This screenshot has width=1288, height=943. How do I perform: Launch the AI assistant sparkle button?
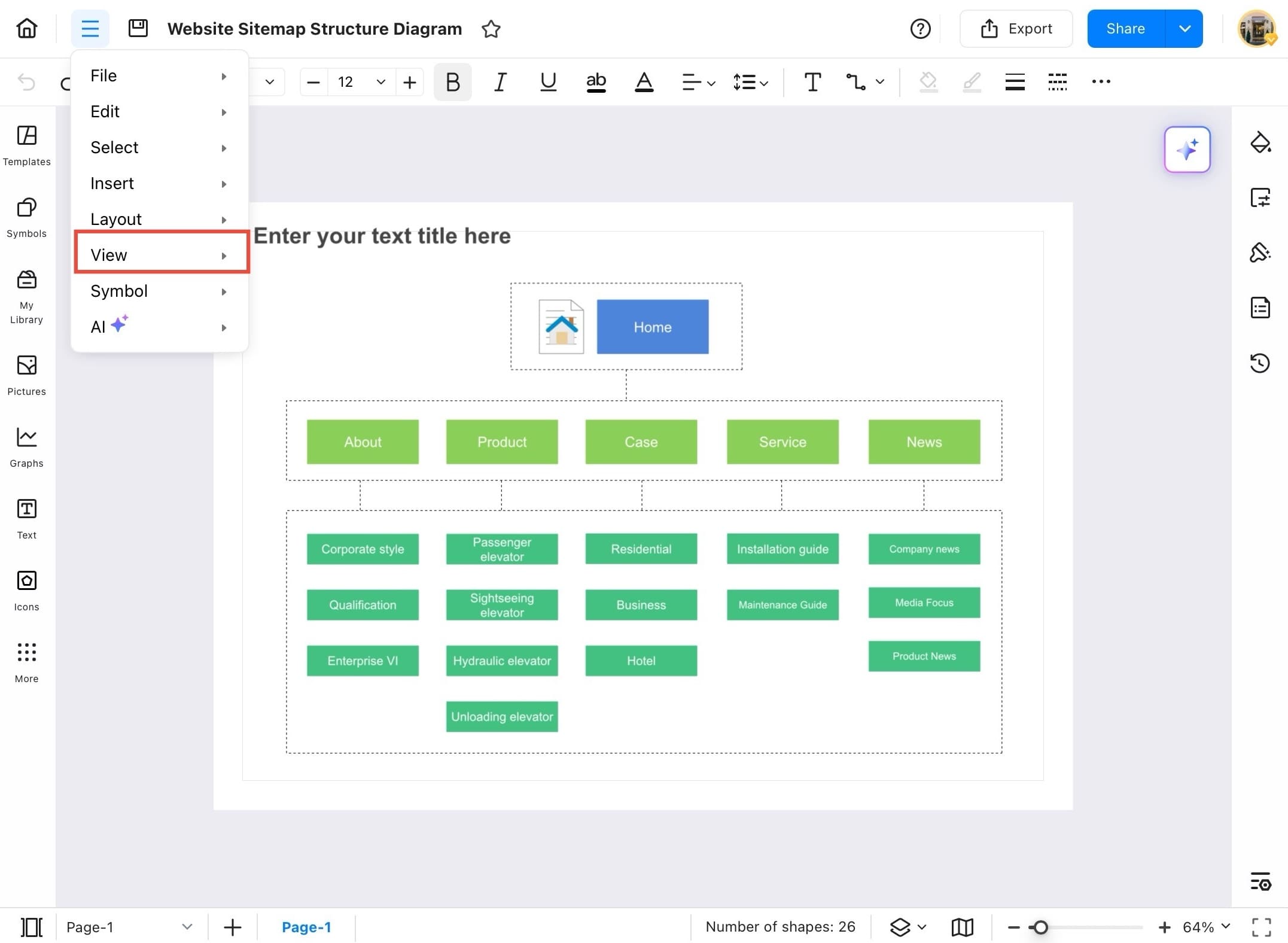(1187, 150)
